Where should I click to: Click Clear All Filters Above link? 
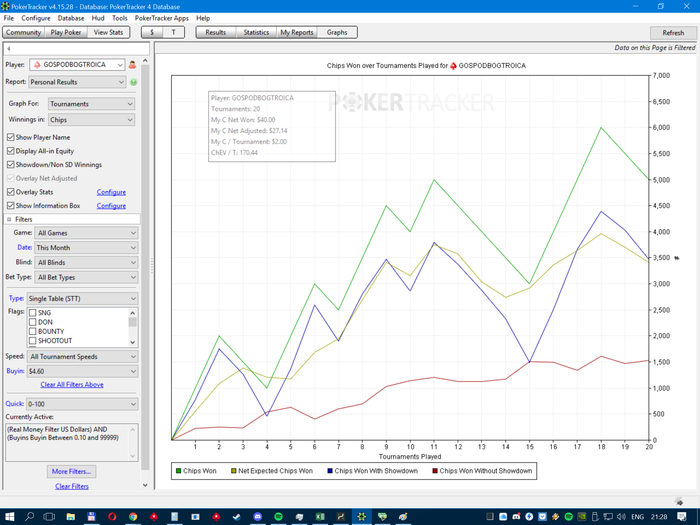[72, 384]
